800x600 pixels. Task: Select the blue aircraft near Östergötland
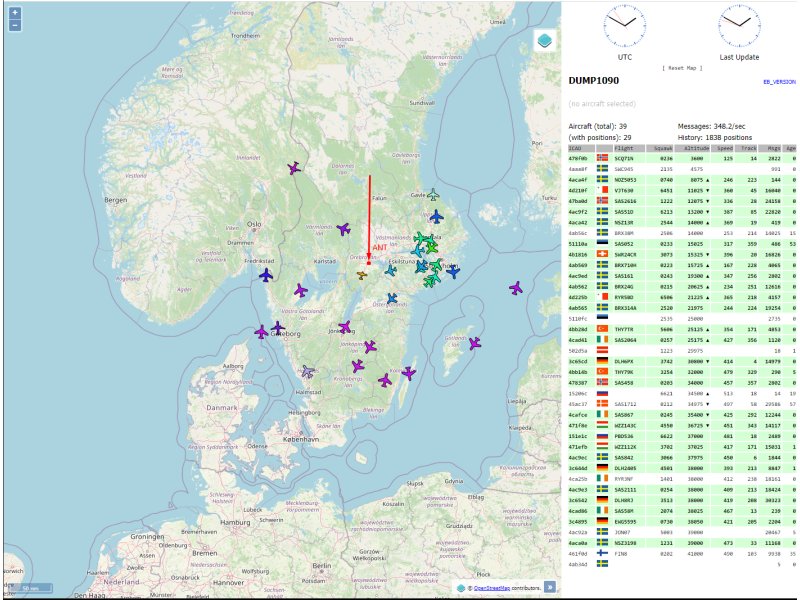(x=392, y=298)
